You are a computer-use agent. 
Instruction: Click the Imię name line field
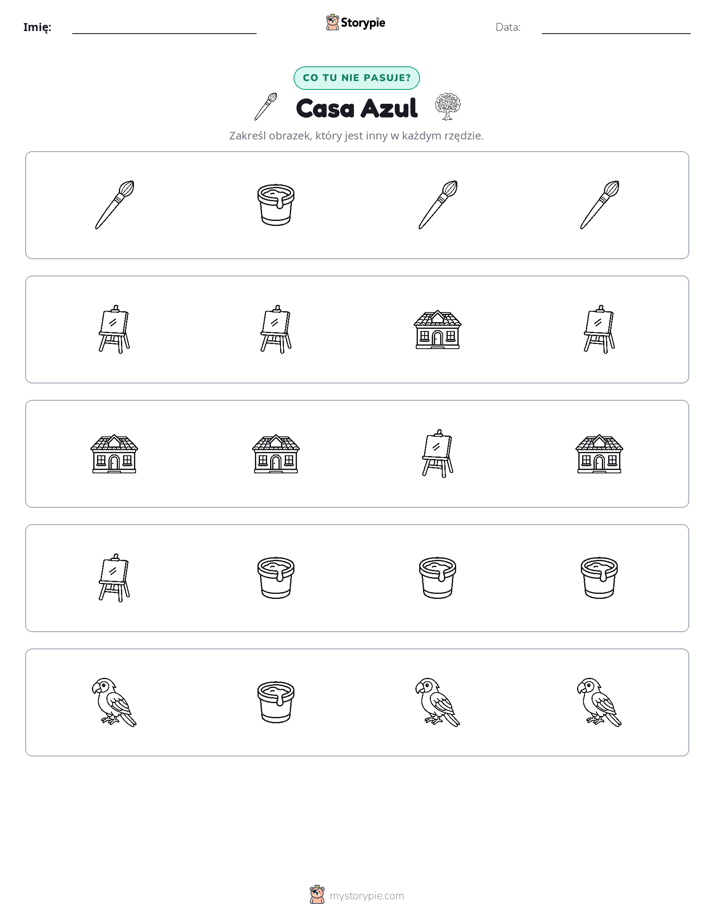(164, 27)
